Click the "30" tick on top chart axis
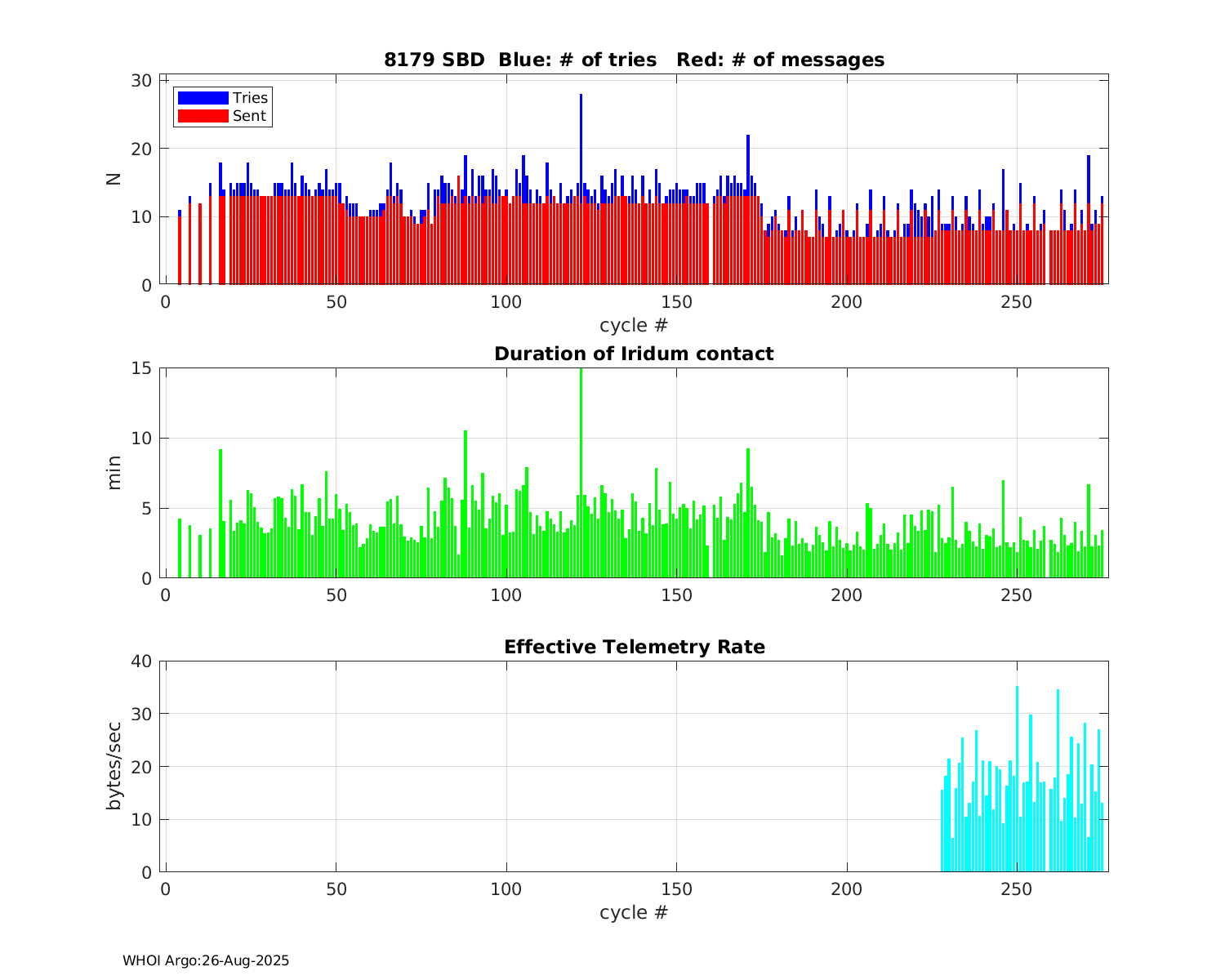This screenshot has width=1225, height=980. click(141, 80)
